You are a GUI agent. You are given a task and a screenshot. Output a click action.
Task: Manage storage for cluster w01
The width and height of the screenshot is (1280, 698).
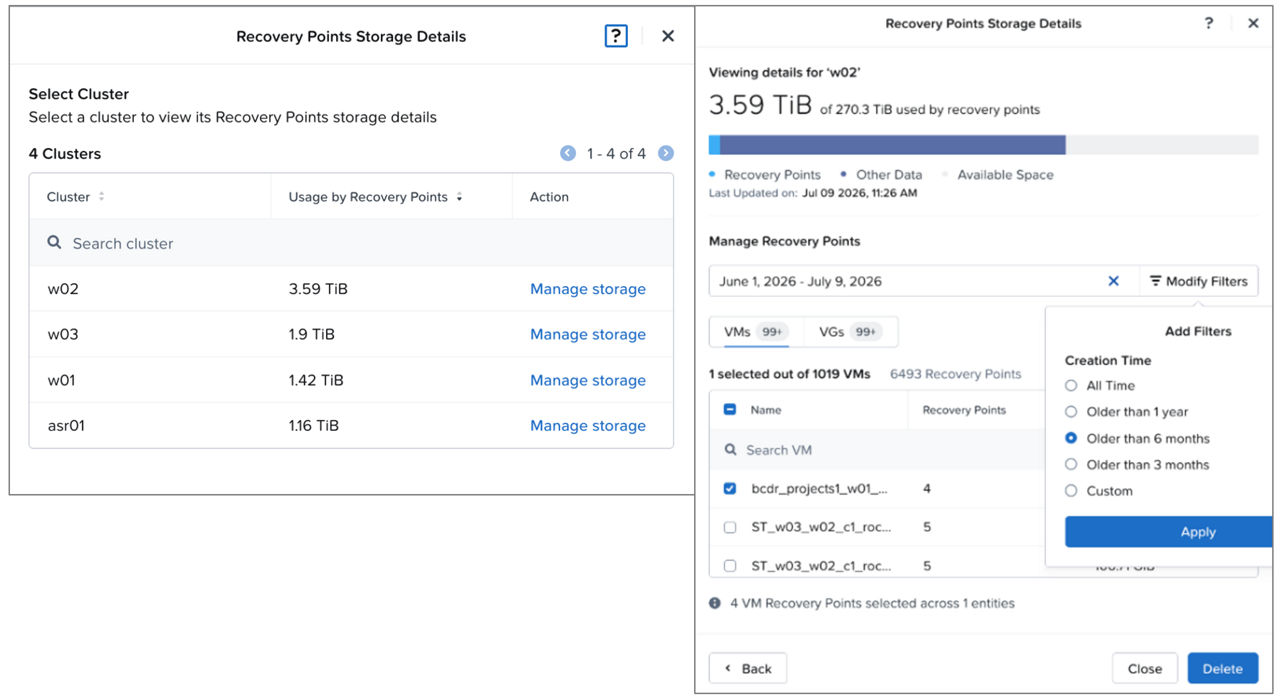pos(588,380)
